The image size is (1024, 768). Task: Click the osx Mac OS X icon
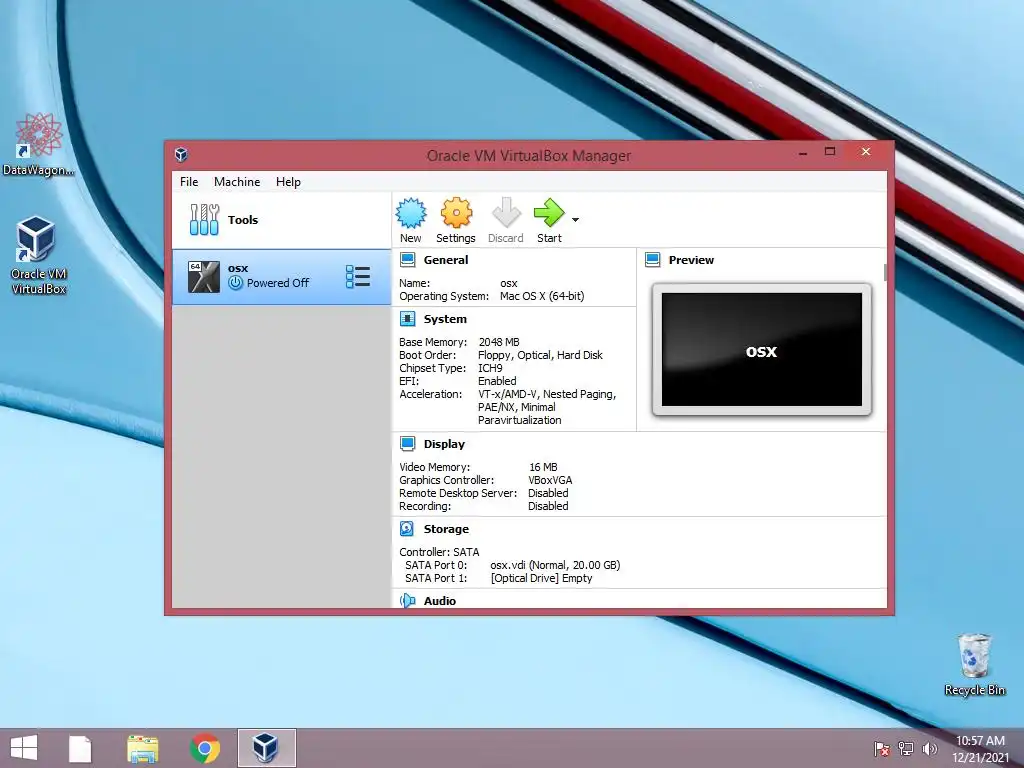(204, 276)
